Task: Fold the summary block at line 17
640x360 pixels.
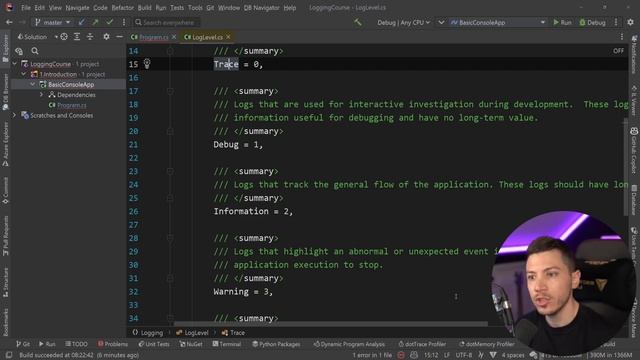Action: [170, 91]
